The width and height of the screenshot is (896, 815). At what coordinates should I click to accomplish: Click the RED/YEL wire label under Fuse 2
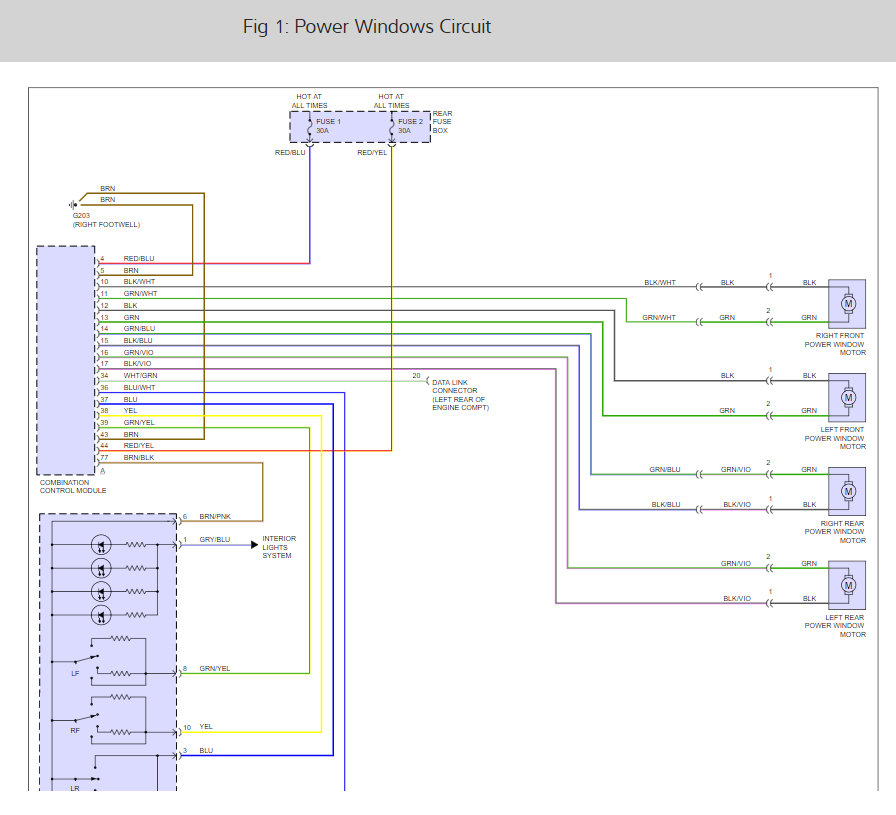click(372, 153)
